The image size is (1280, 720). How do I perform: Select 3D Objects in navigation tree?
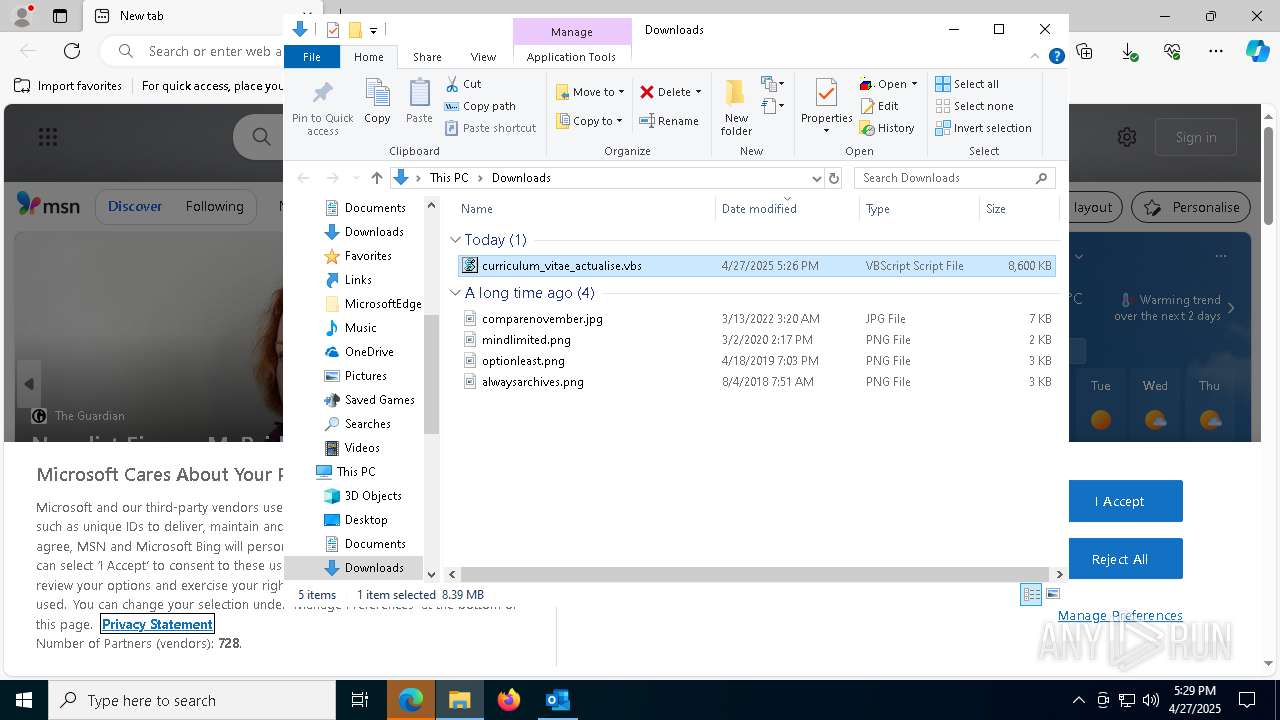[x=372, y=496]
